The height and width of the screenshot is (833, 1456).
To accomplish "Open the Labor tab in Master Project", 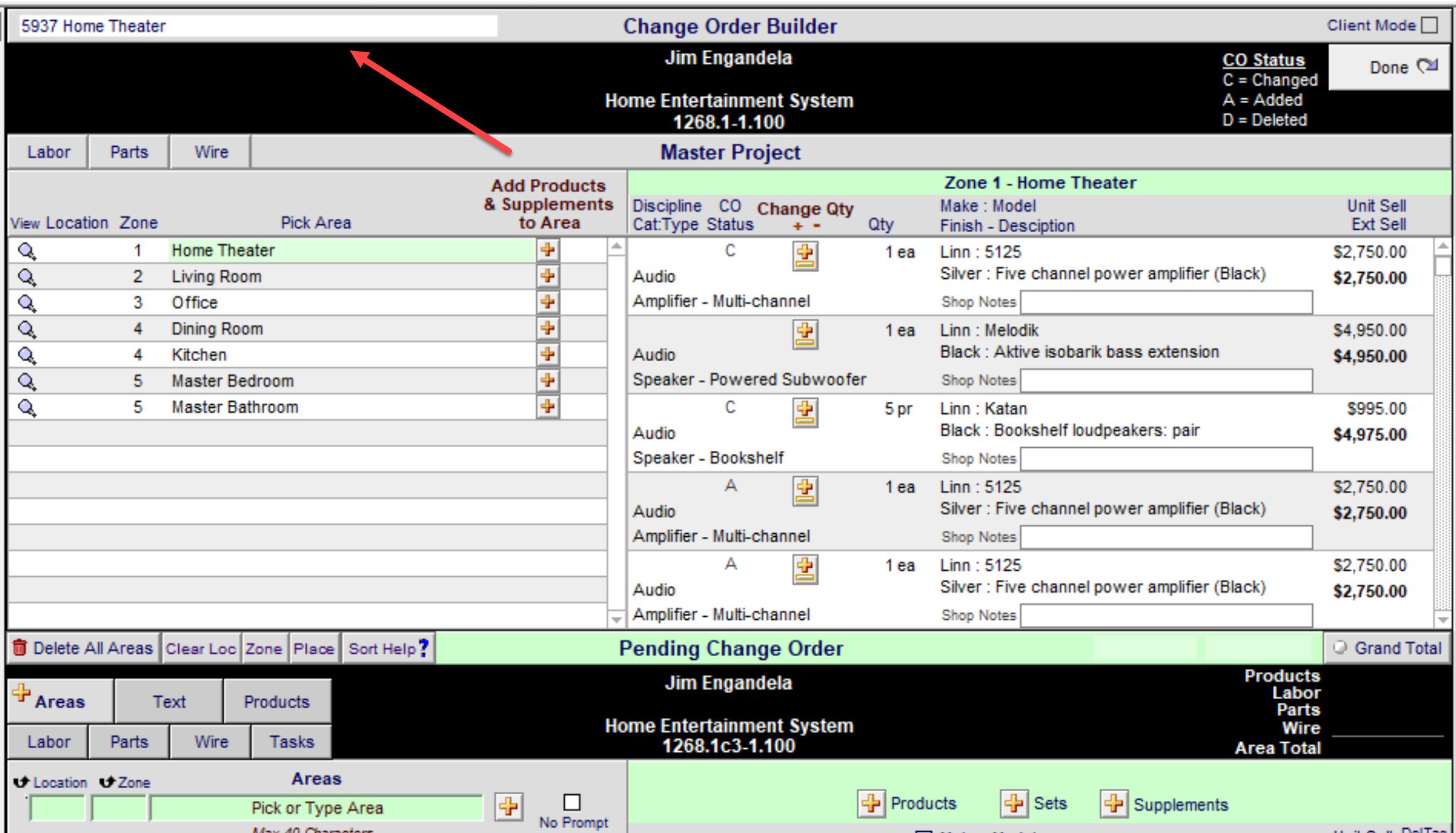I will tap(49, 152).
